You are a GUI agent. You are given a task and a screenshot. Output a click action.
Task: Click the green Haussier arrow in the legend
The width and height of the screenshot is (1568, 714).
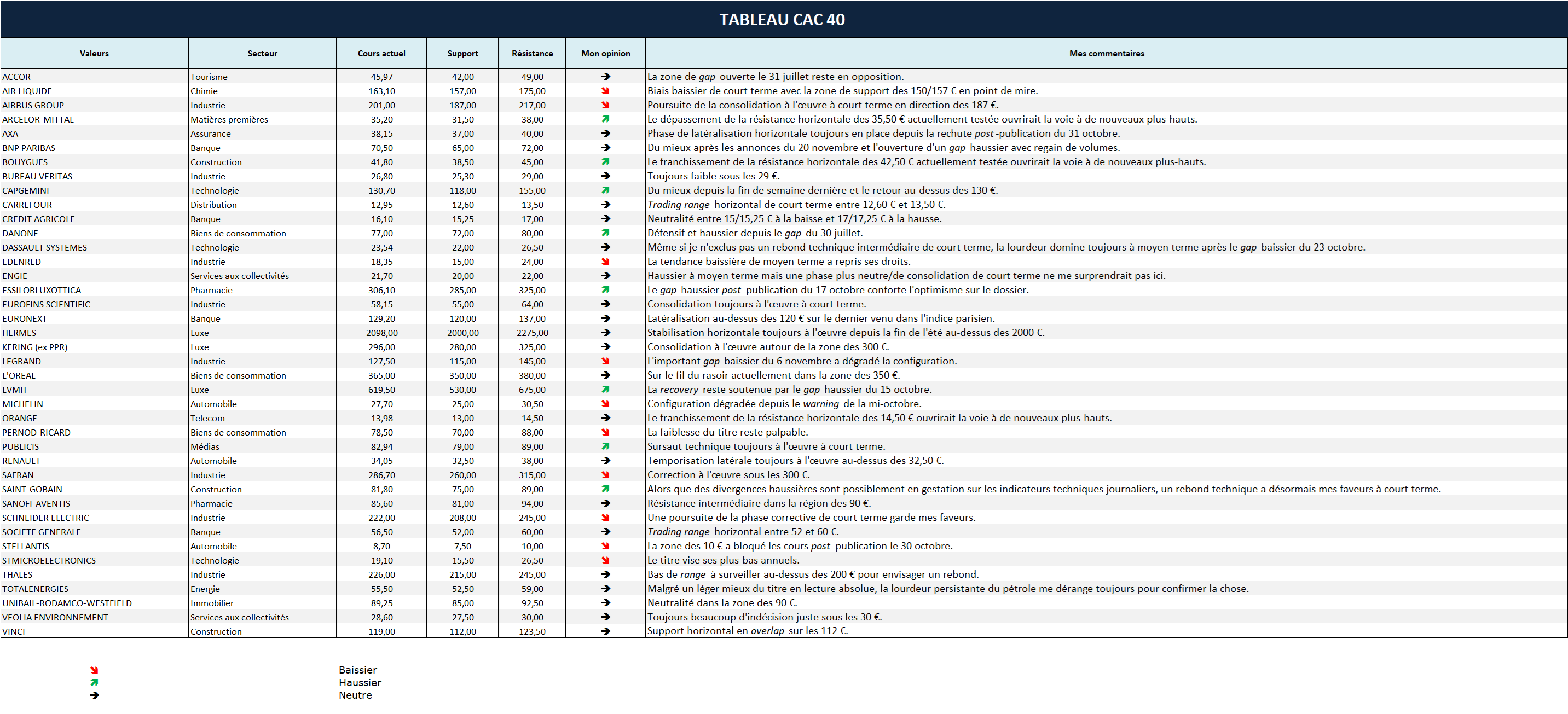click(94, 682)
